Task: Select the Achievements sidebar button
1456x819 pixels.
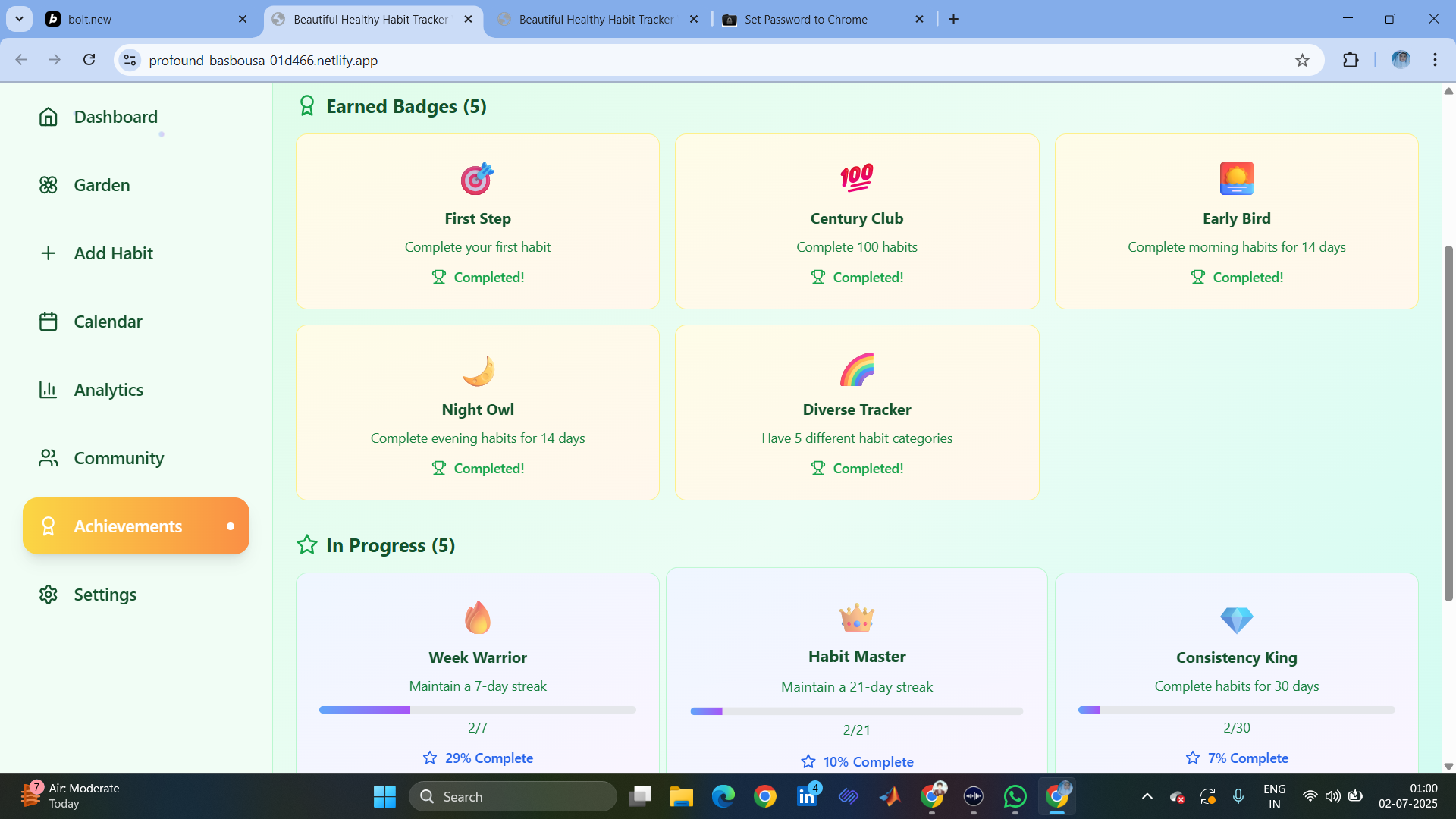Action: point(136,526)
